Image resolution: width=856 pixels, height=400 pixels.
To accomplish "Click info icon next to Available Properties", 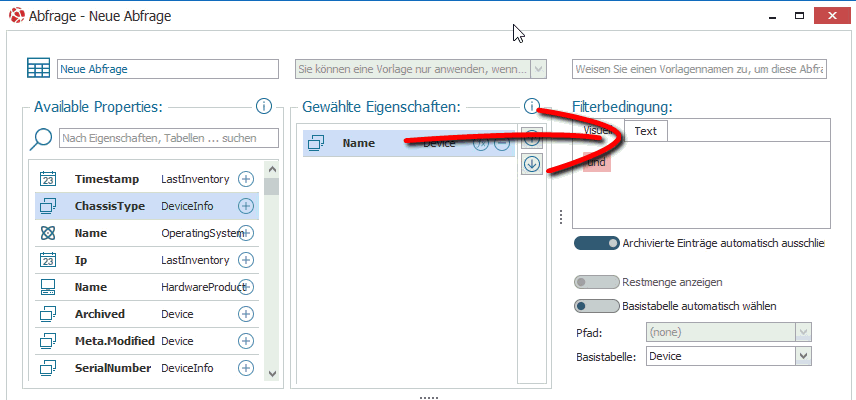I will coord(264,106).
